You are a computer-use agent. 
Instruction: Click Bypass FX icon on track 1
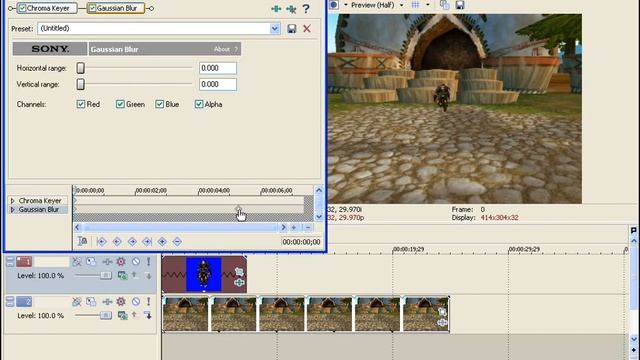77,262
